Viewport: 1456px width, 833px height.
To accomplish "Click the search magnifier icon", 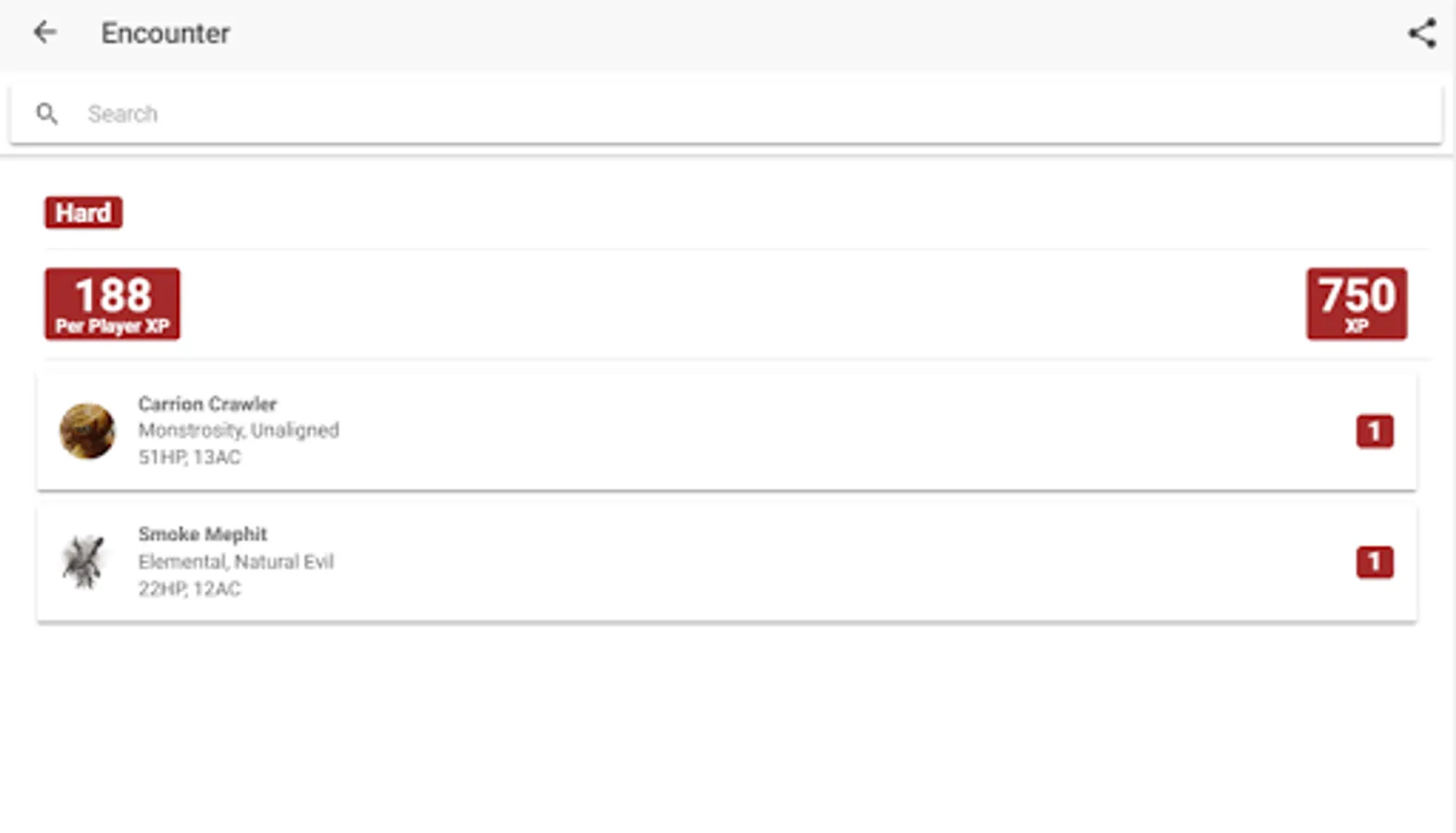I will pos(47,114).
